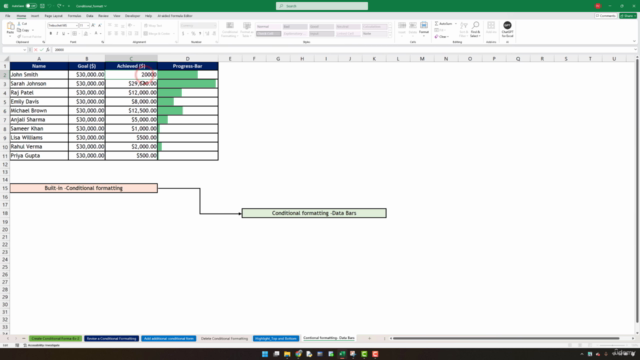This screenshot has height=360, width=640.
Task: Switch to the Data tab
Action: click(x=89, y=16)
